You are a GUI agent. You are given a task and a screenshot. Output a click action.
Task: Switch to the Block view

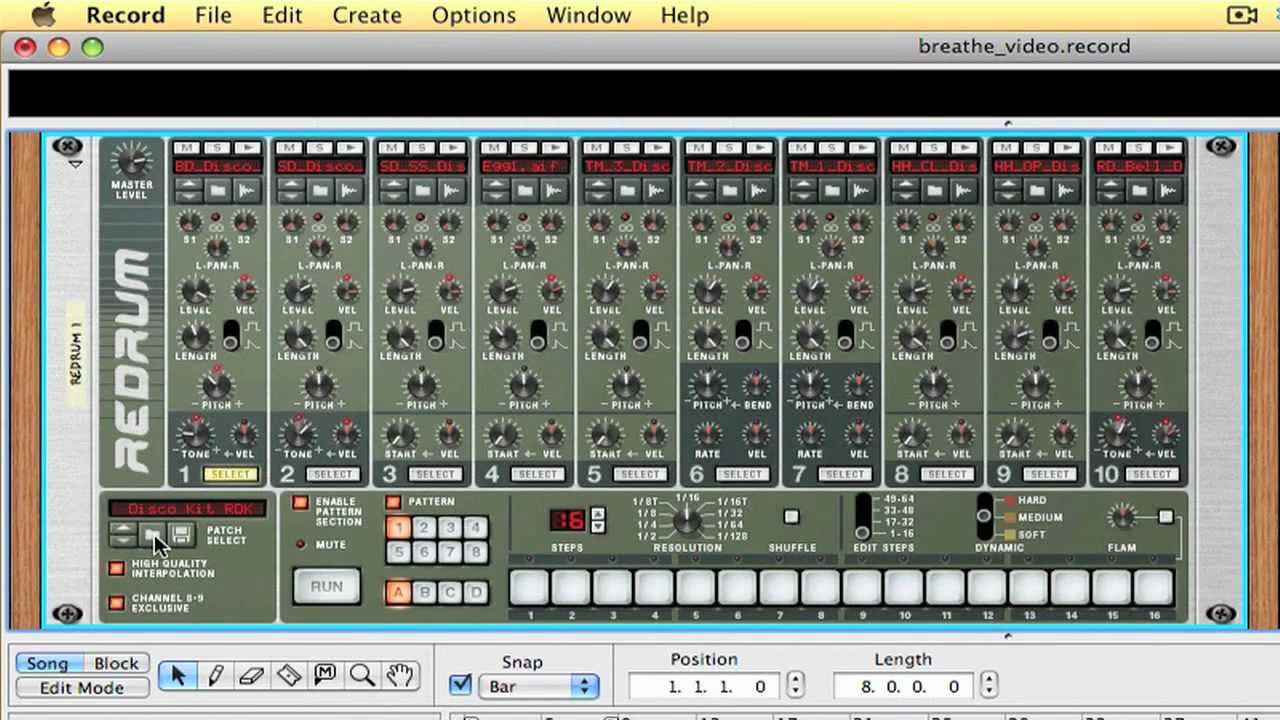click(x=116, y=663)
